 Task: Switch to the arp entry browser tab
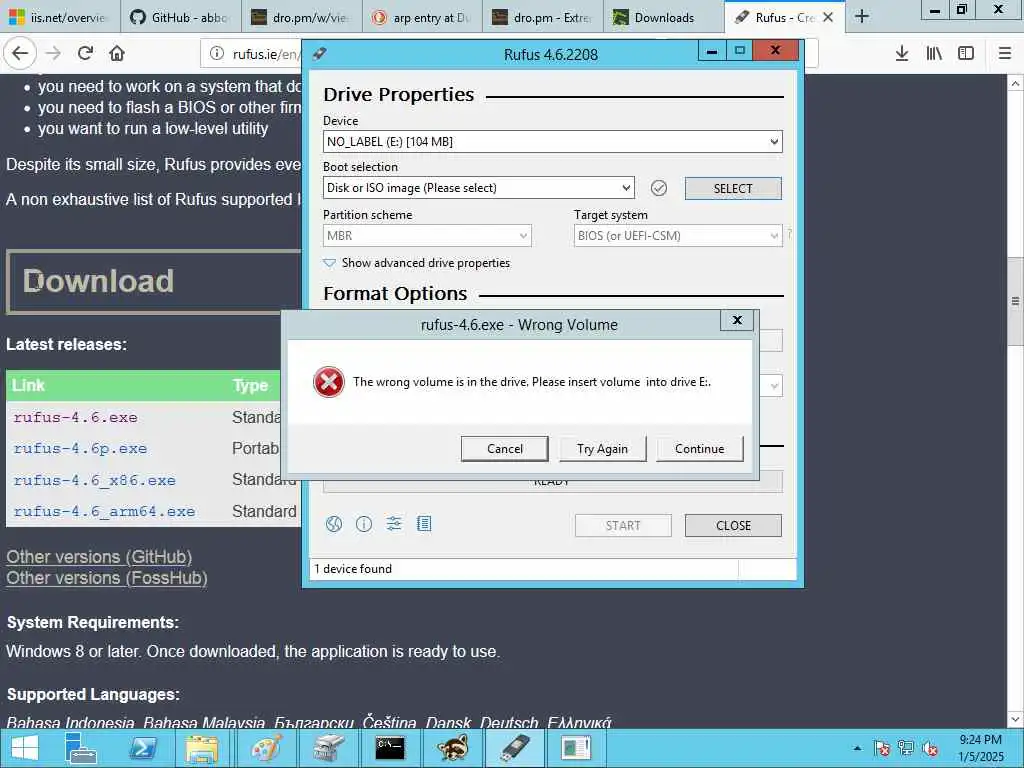tap(423, 18)
